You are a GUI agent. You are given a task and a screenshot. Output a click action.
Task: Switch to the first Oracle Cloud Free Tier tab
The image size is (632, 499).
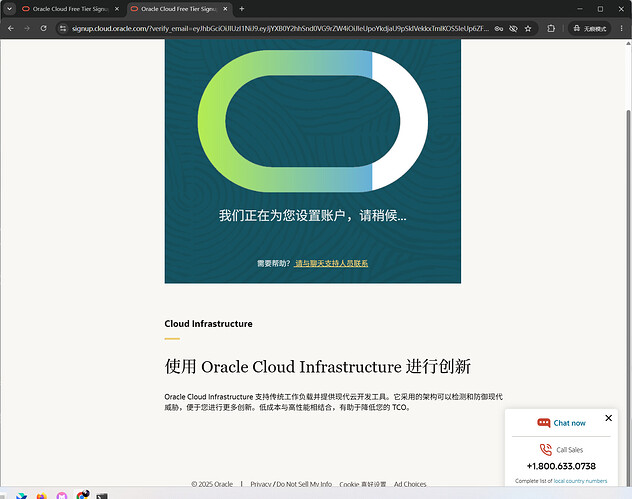pyautogui.click(x=71, y=9)
